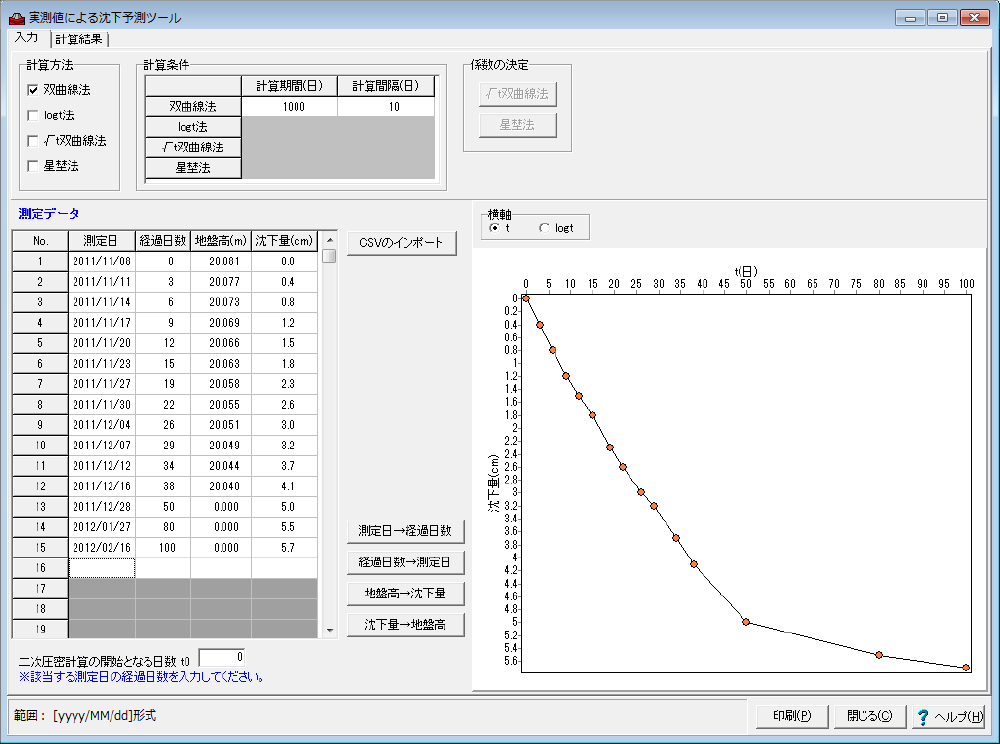Viewport: 1000px width, 744px height.
Task: Click the 計算期間 cell value 1000
Action: point(290,106)
